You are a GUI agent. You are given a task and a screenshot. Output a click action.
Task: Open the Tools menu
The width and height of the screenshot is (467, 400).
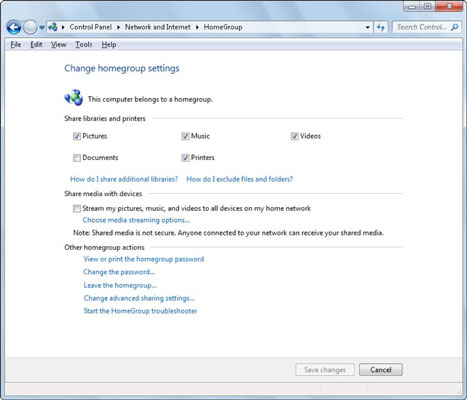84,44
